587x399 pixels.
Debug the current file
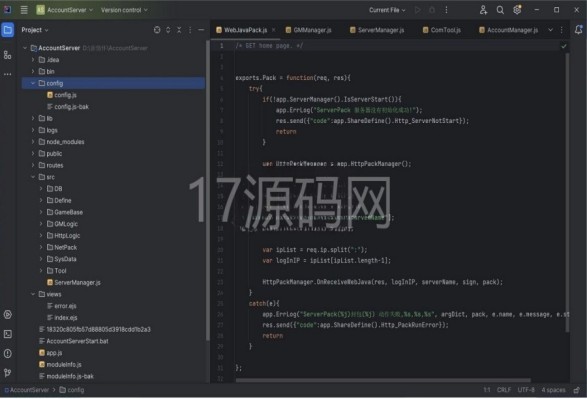432,10
